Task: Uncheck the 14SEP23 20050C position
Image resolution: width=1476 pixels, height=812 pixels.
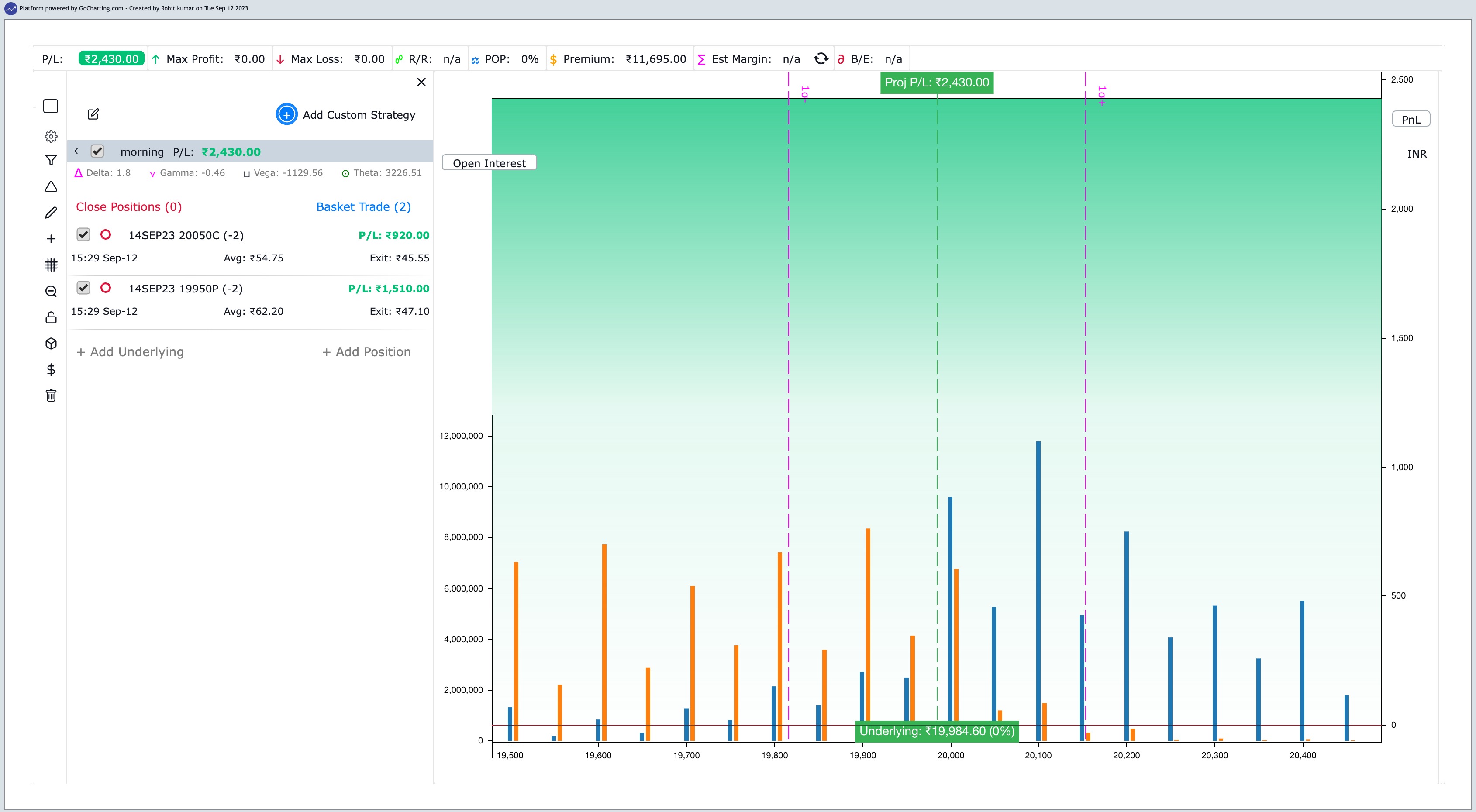Action: 84,234
